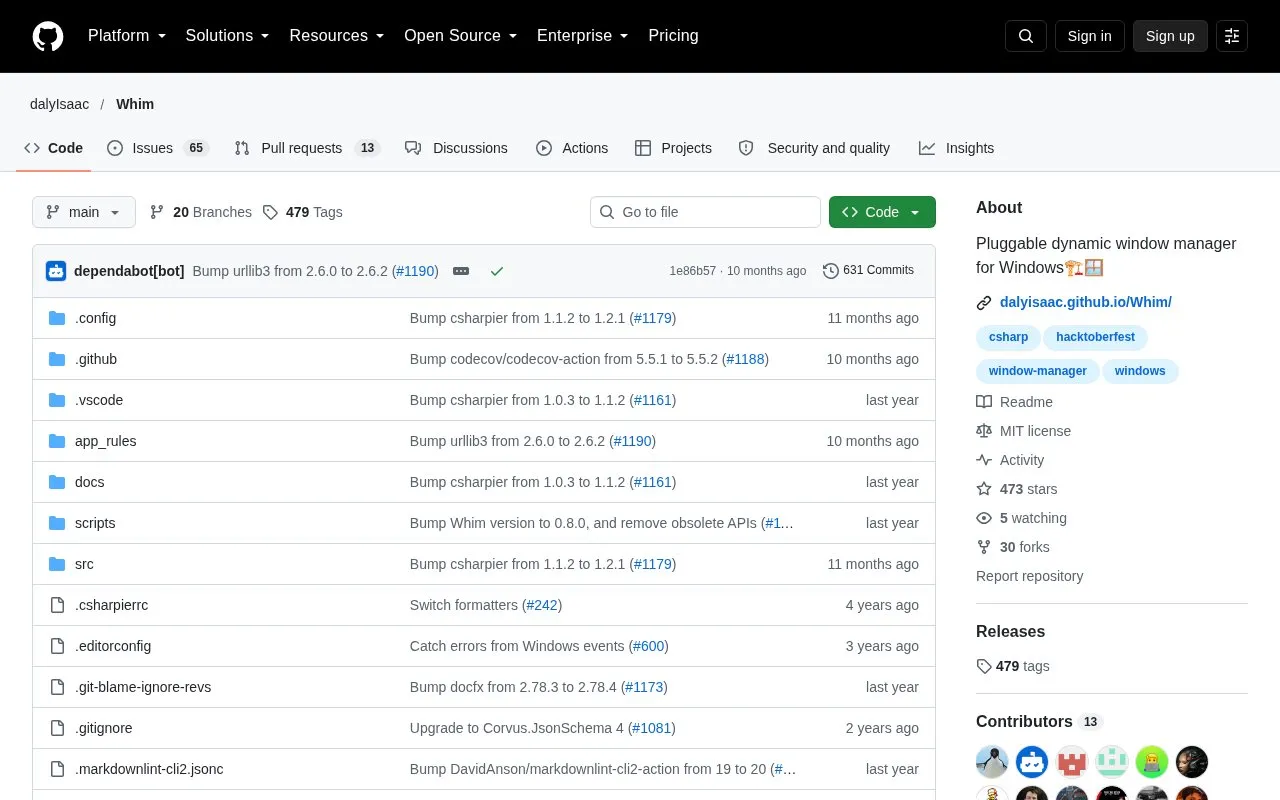Open the Discussions tab

456,148
